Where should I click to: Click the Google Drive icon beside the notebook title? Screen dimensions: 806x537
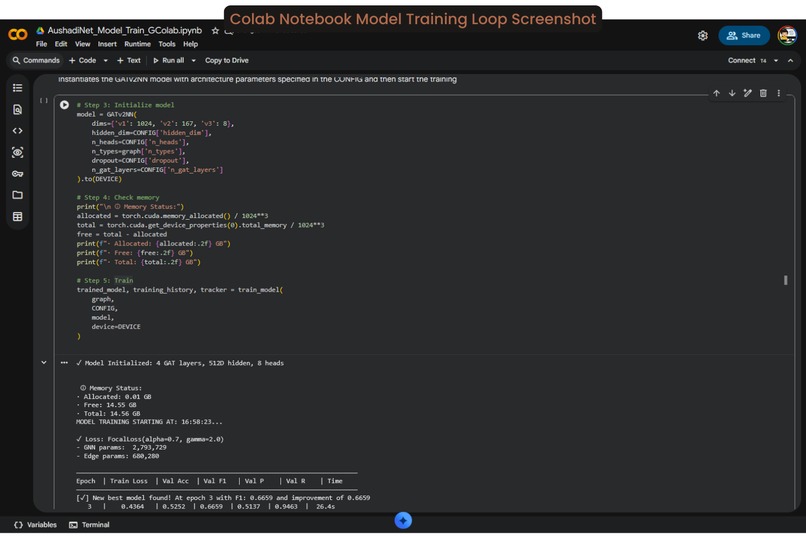40,31
